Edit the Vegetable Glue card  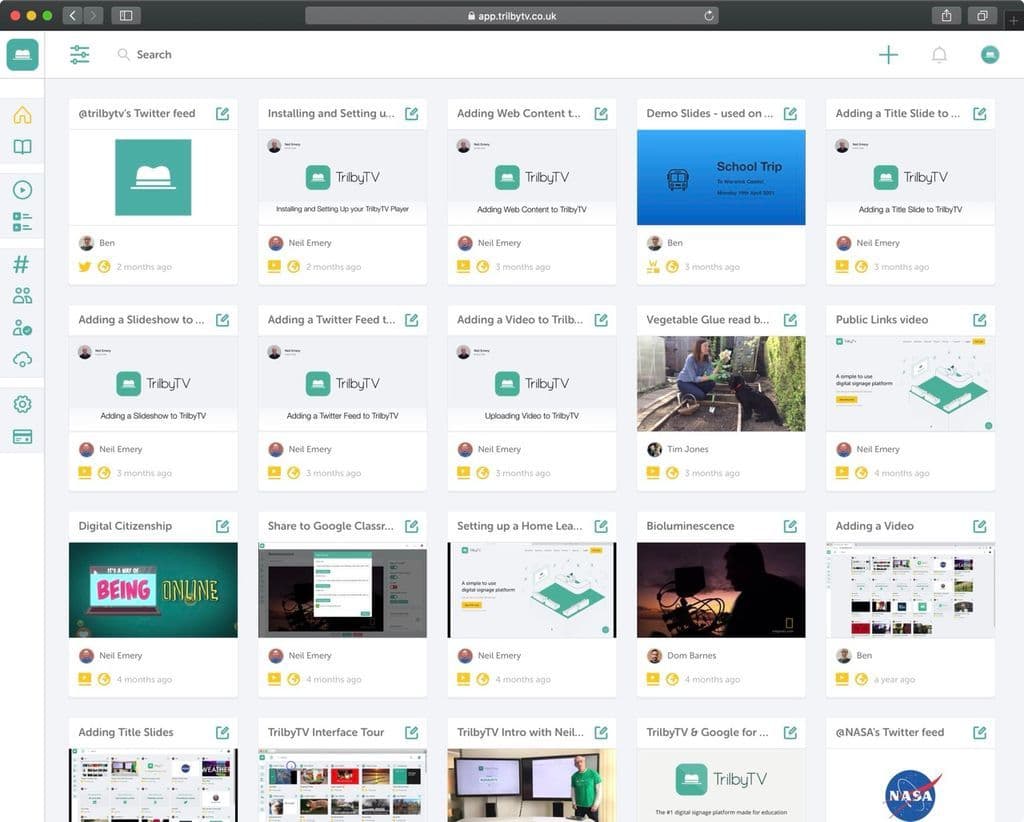point(790,320)
